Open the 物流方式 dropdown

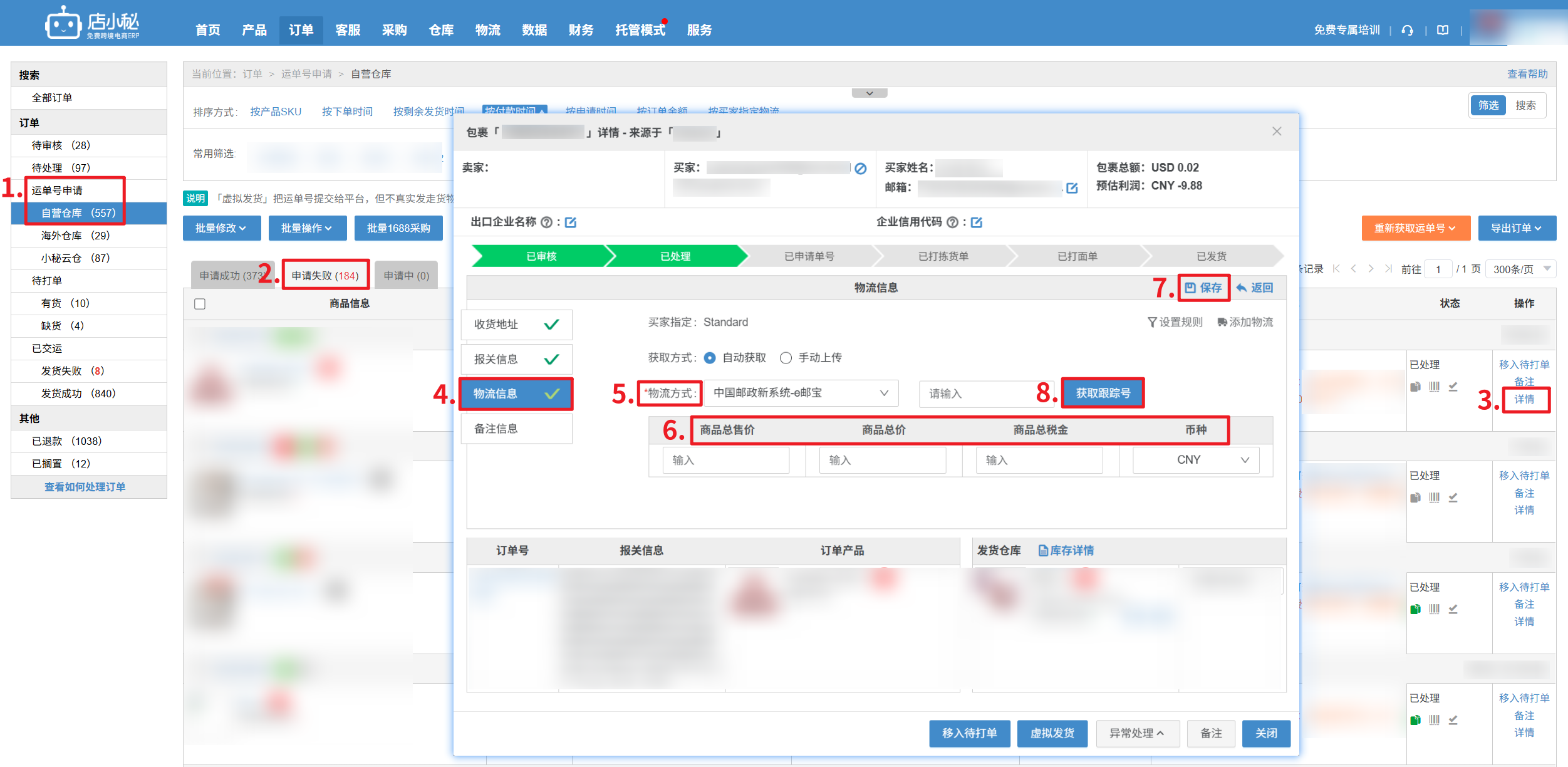tap(801, 393)
